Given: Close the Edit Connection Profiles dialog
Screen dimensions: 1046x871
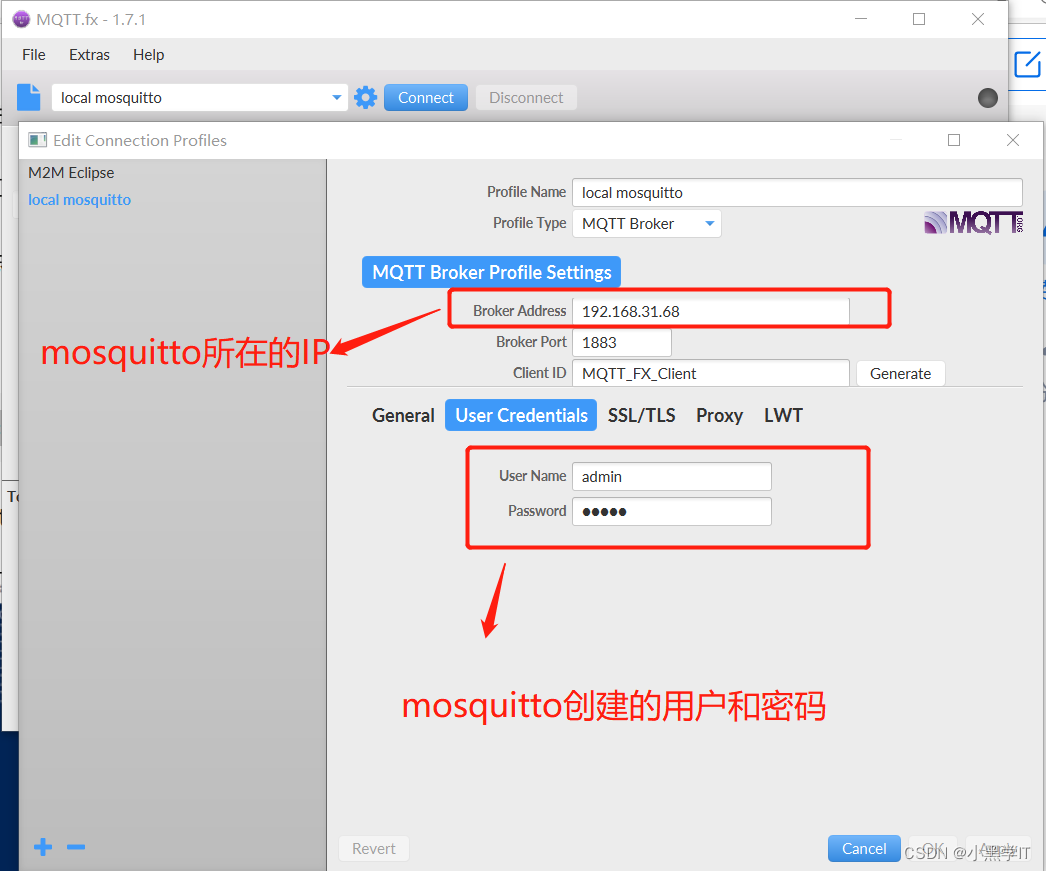Looking at the screenshot, I should point(1013,140).
